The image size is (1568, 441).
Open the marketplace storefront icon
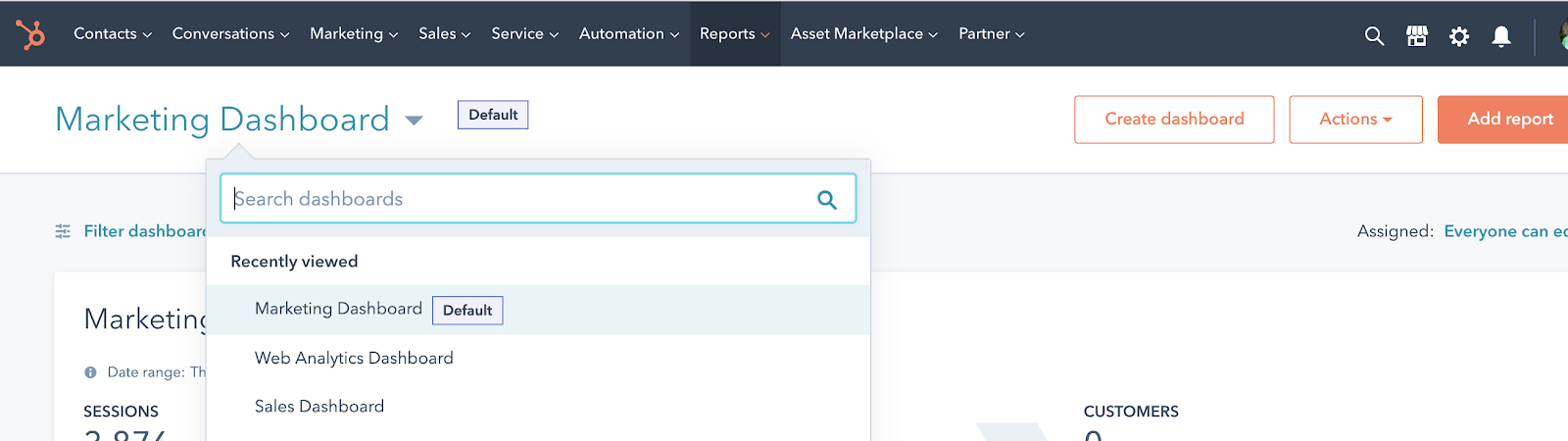(x=1417, y=36)
